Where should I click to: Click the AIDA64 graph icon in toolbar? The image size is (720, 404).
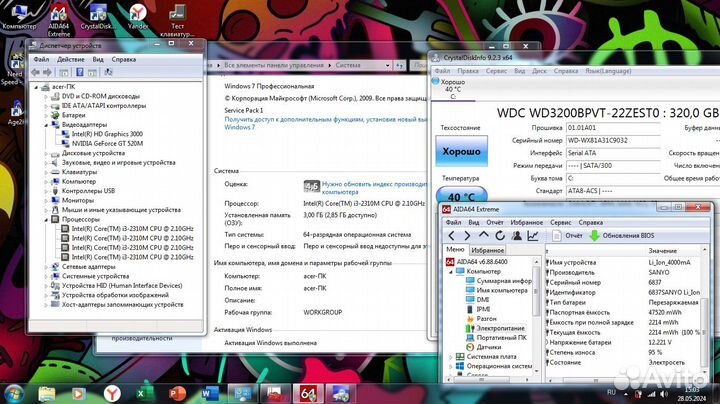533,236
